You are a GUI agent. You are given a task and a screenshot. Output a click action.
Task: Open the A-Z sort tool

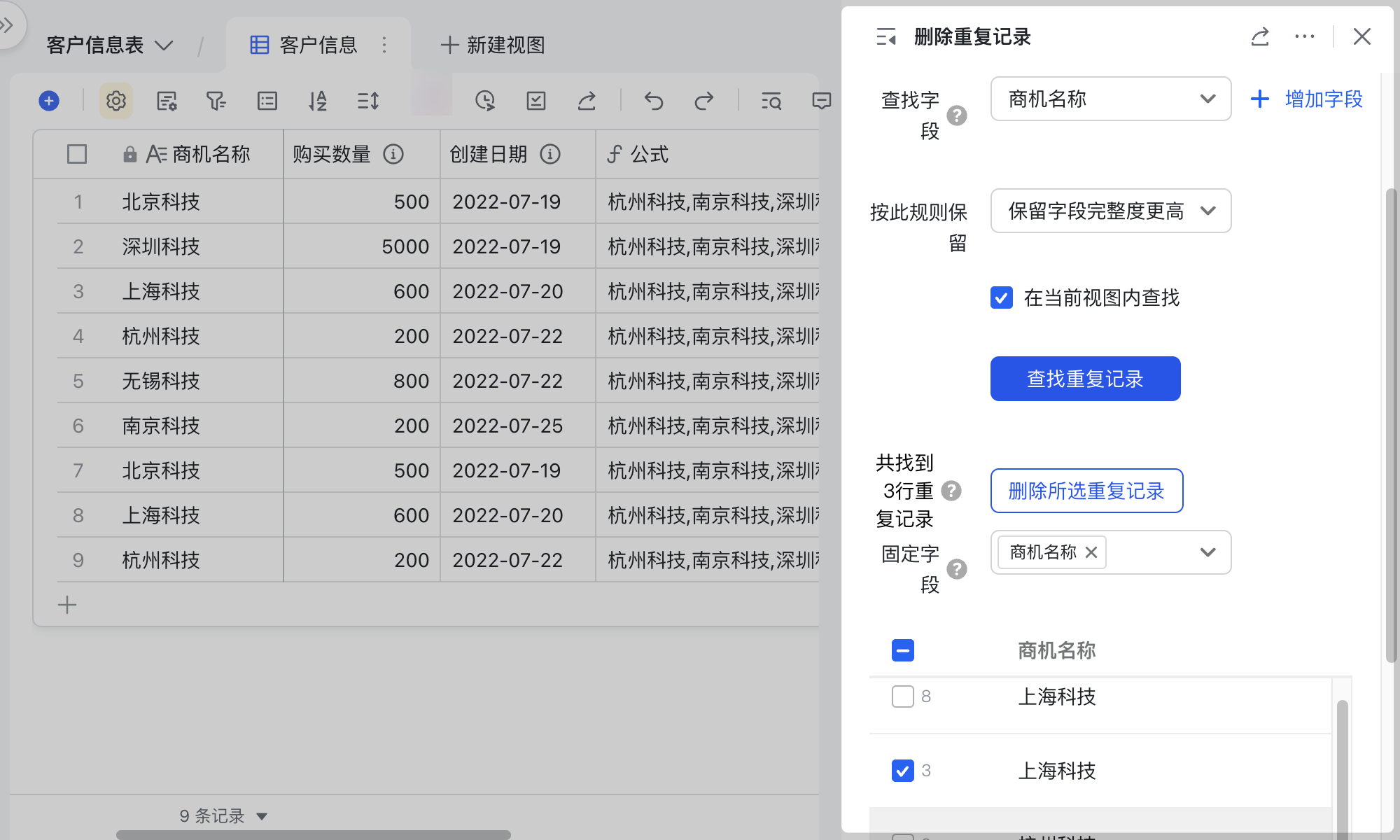(x=318, y=101)
